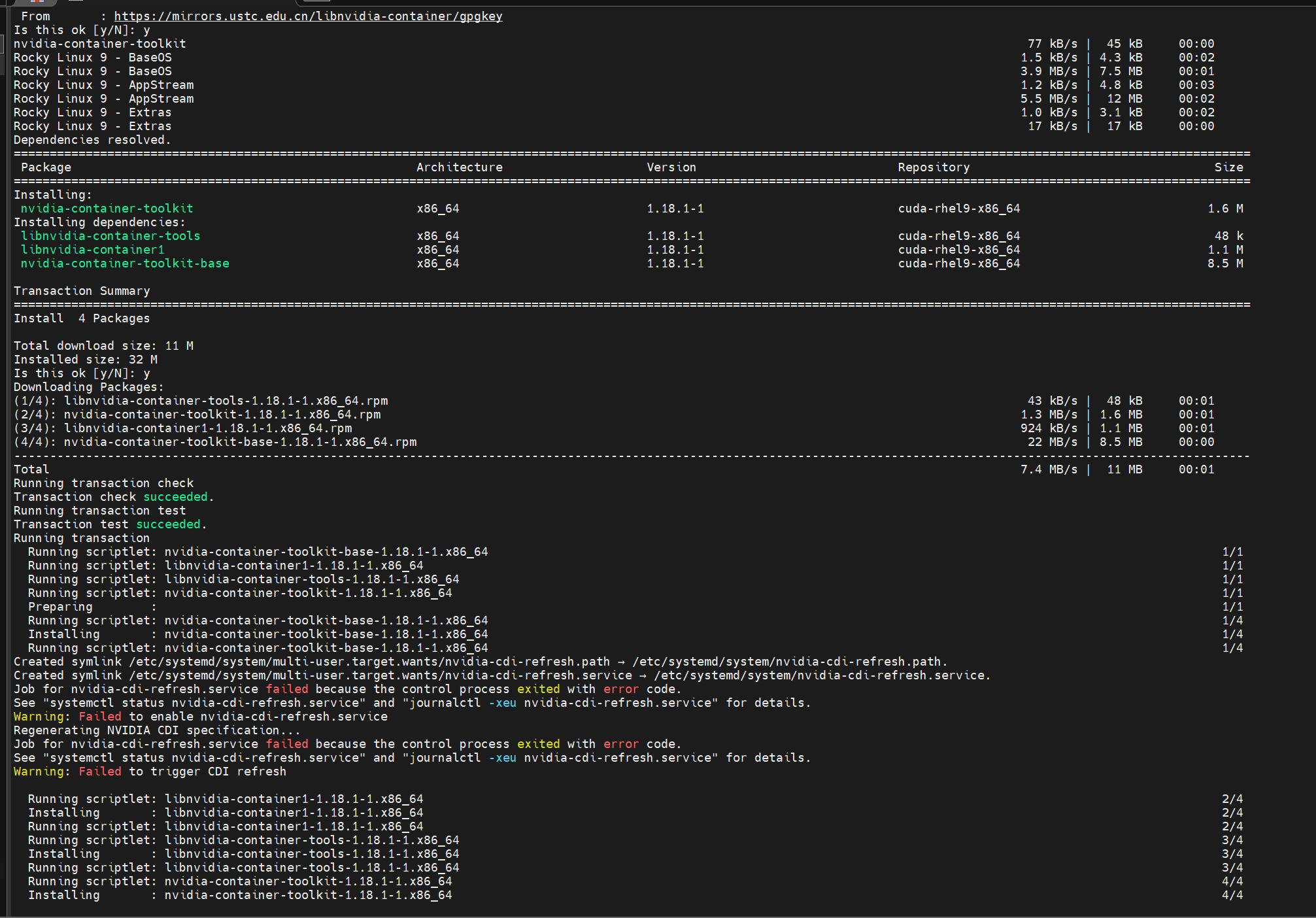The image size is (1316, 918).
Task: Click the libnvidia-container1 dependency entry
Action: [92, 250]
